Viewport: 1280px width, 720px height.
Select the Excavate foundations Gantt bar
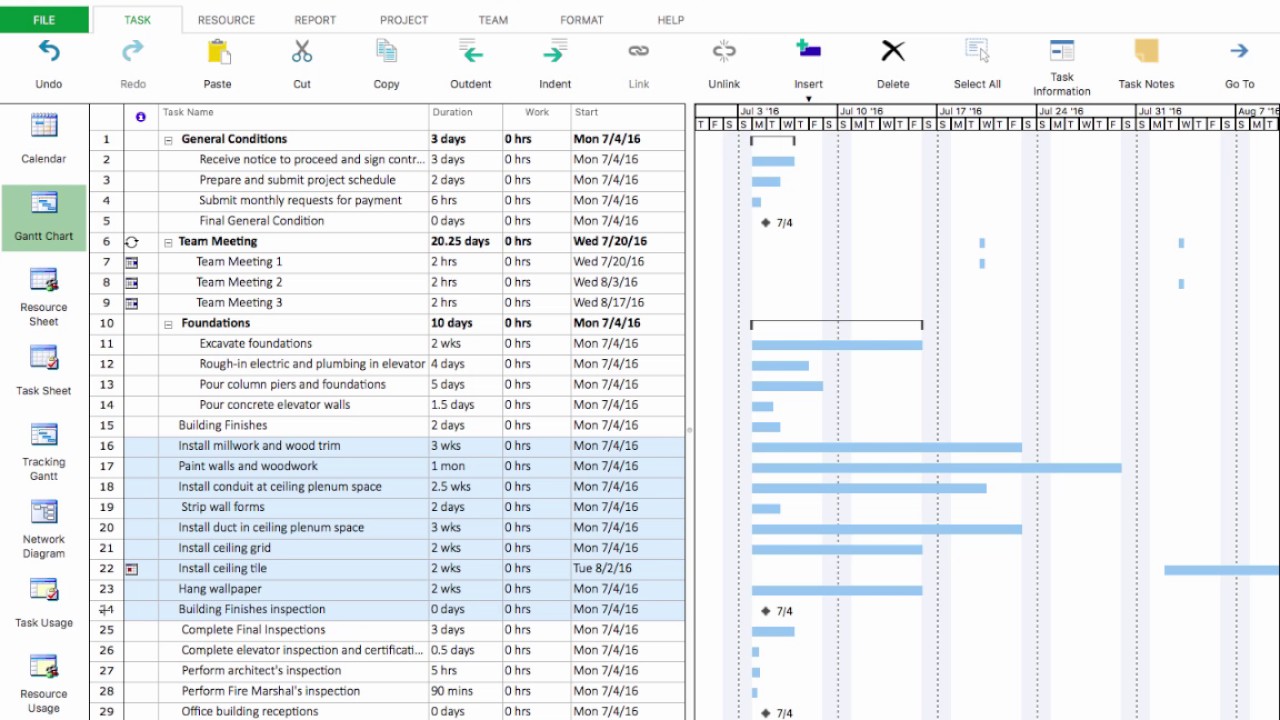(x=837, y=345)
